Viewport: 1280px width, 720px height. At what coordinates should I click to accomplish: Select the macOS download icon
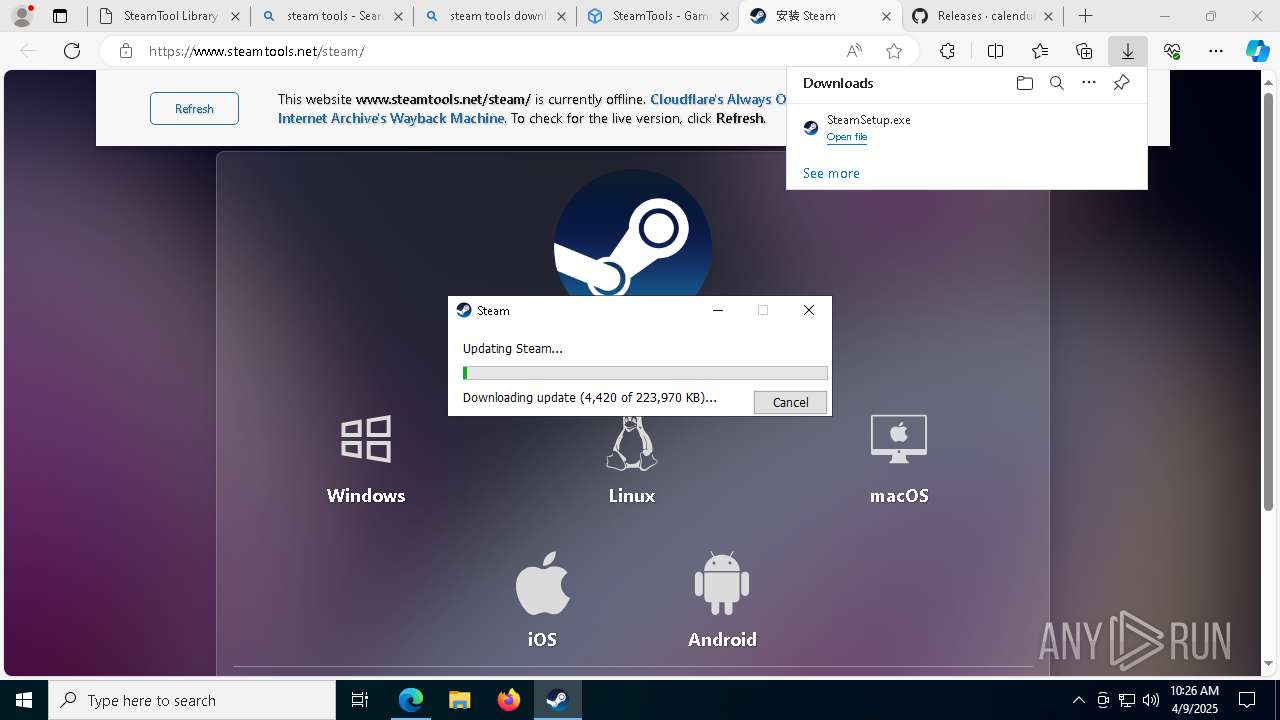tap(899, 439)
